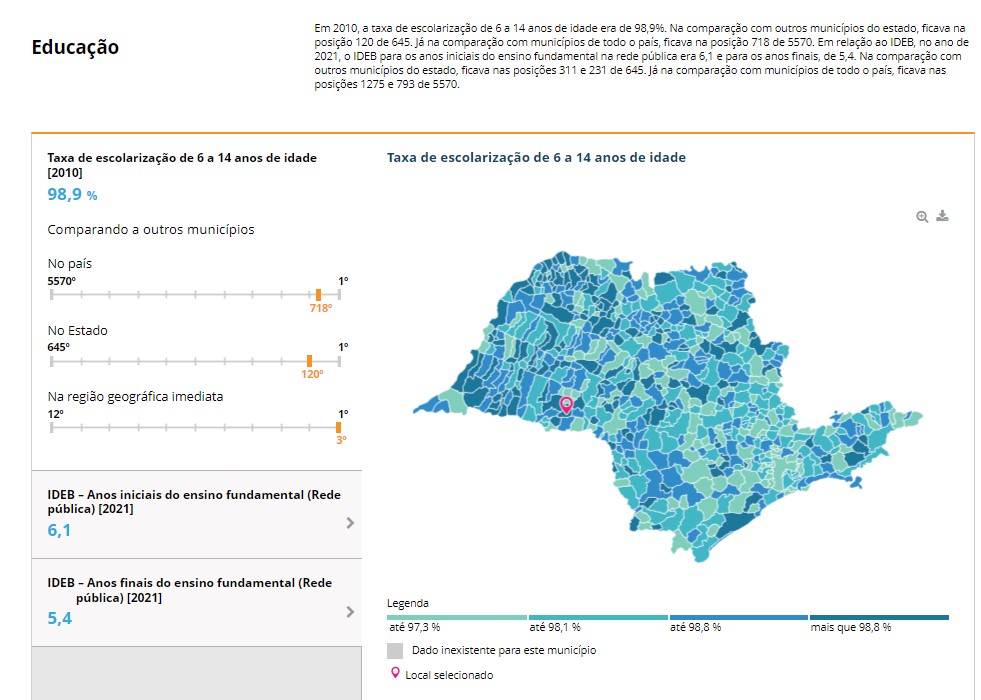Click the gray 'Dado inexistente' legend swatch
Screen dimensions: 981x700
(395, 651)
